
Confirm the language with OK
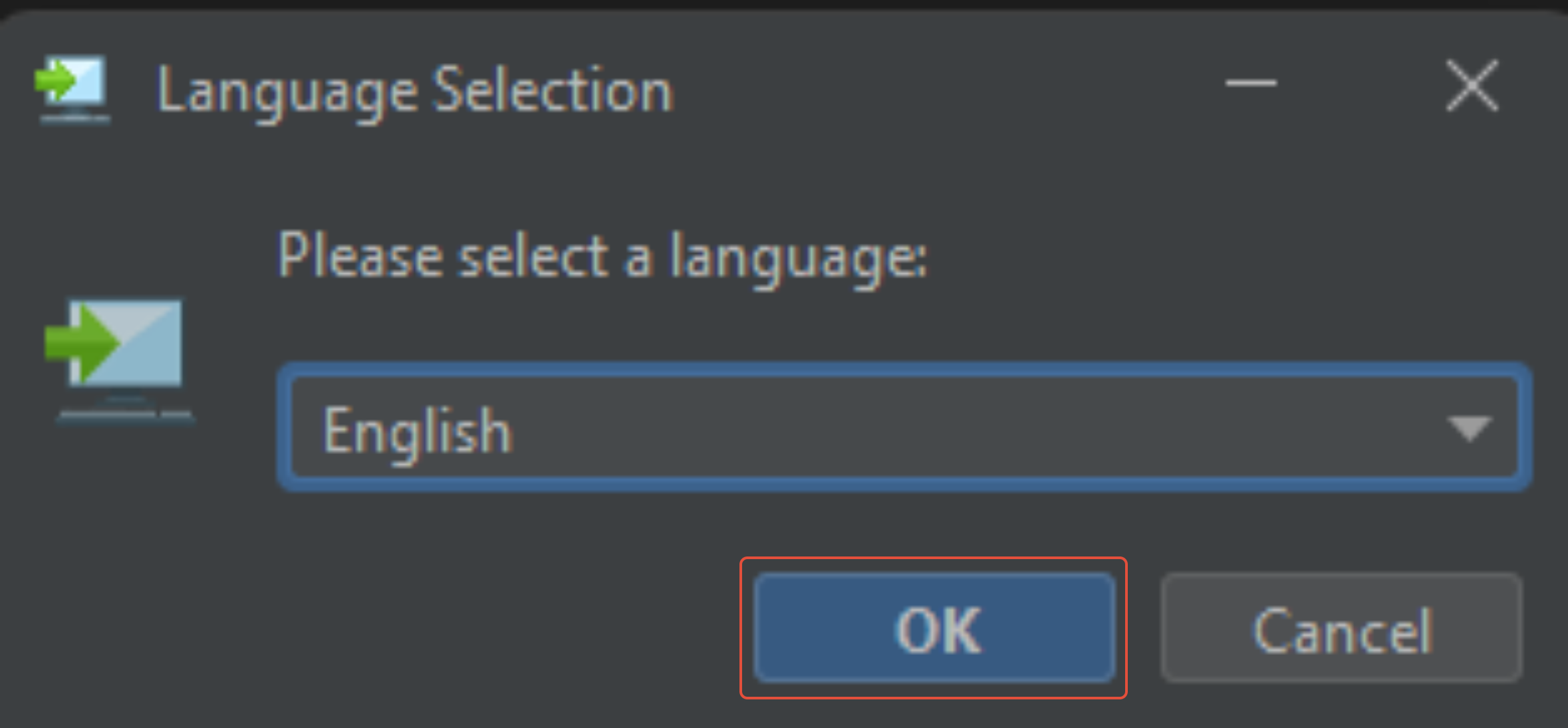point(934,630)
